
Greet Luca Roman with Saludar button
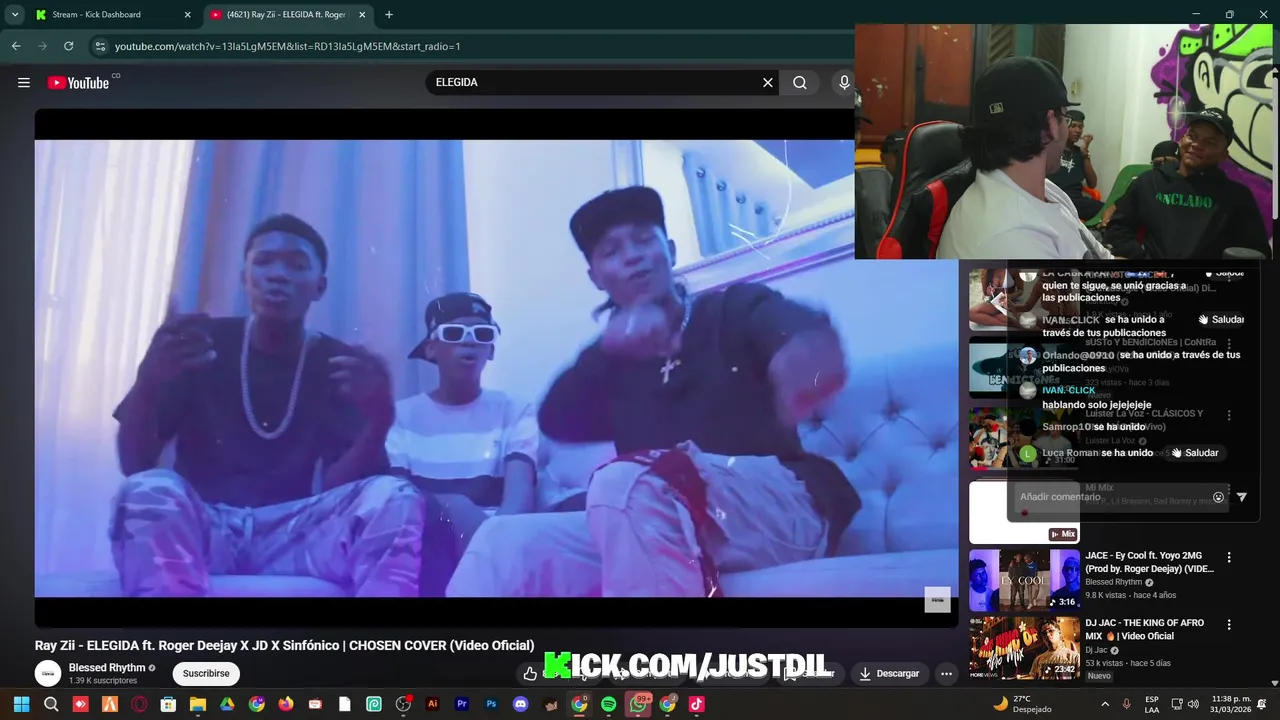tap(1196, 453)
